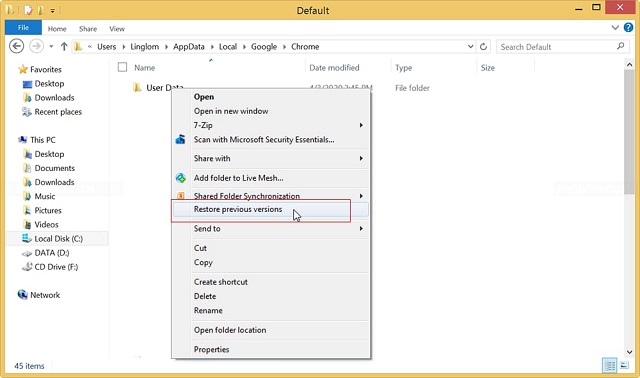Image resolution: width=640 pixels, height=378 pixels.
Task: Go up one folder level arrow
Action: (64, 47)
